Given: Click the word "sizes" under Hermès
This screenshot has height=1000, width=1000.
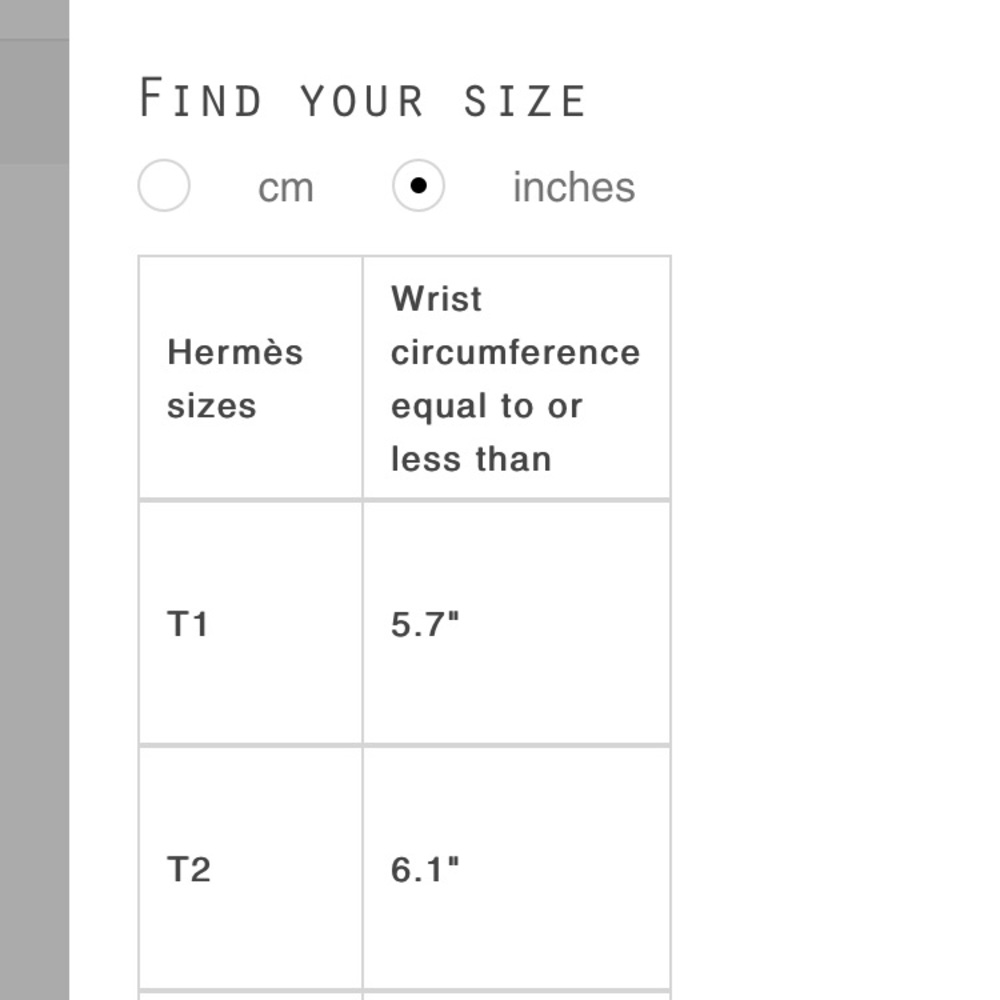Looking at the screenshot, I should [x=211, y=407].
